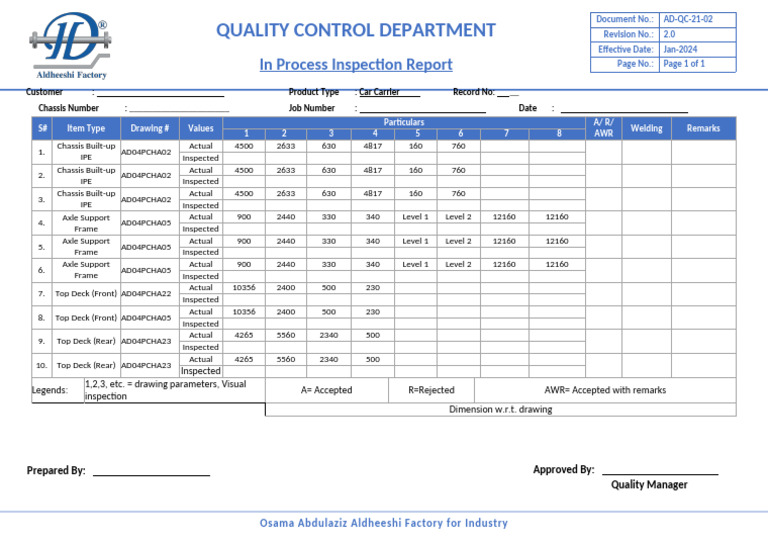Click row 5 drawing number AD04PCHA05
The height and width of the screenshot is (543, 768).
click(x=146, y=247)
